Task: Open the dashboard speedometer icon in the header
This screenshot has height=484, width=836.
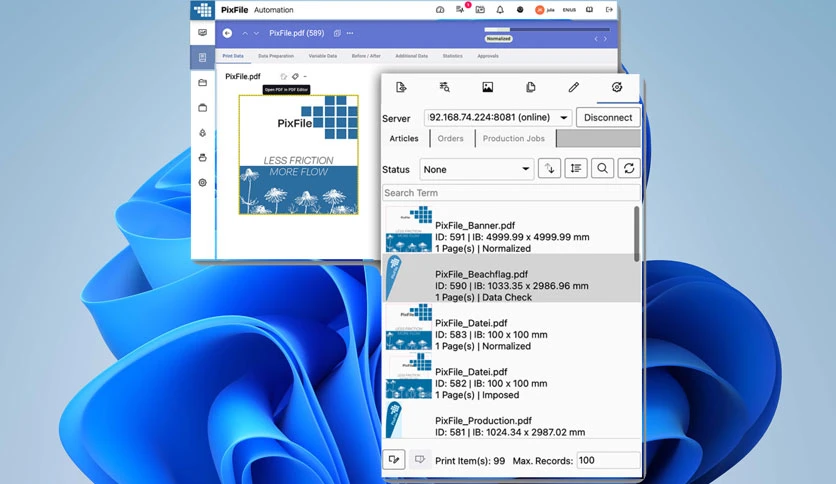Action: pos(440,10)
